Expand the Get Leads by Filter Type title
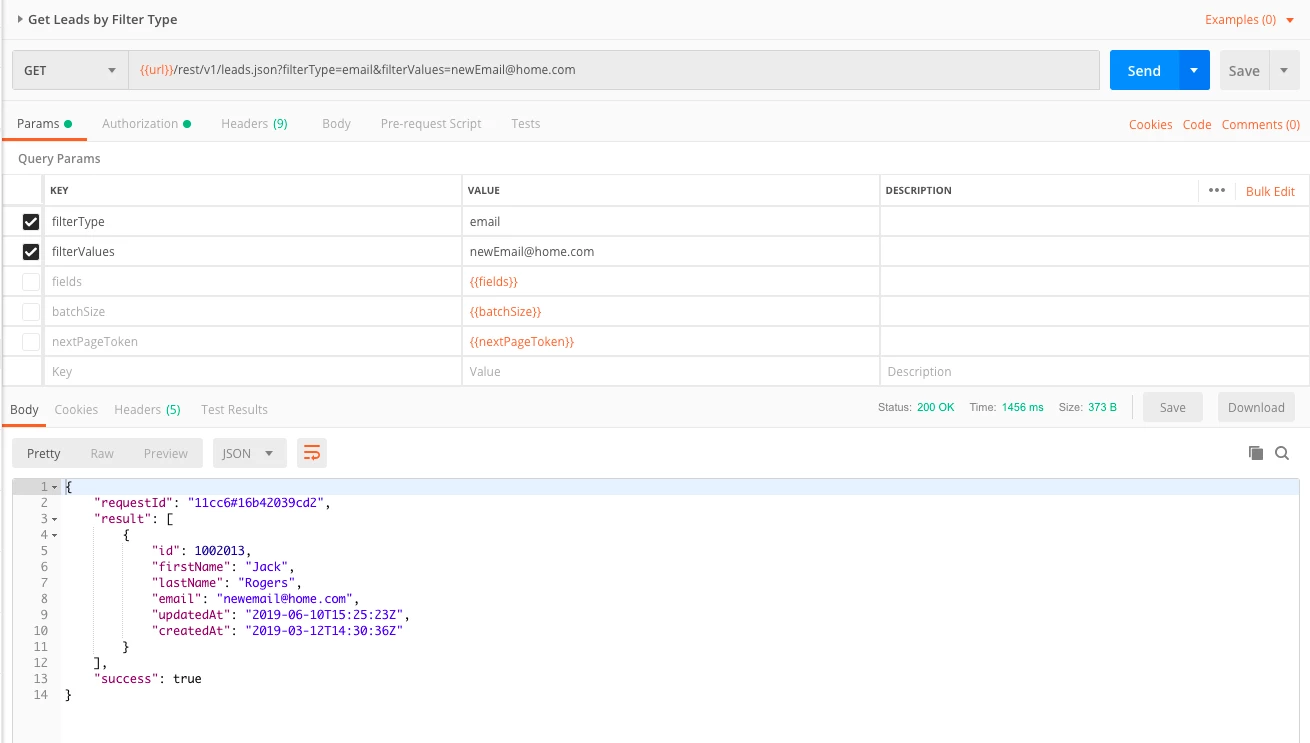The width and height of the screenshot is (1310, 743). click(20, 19)
